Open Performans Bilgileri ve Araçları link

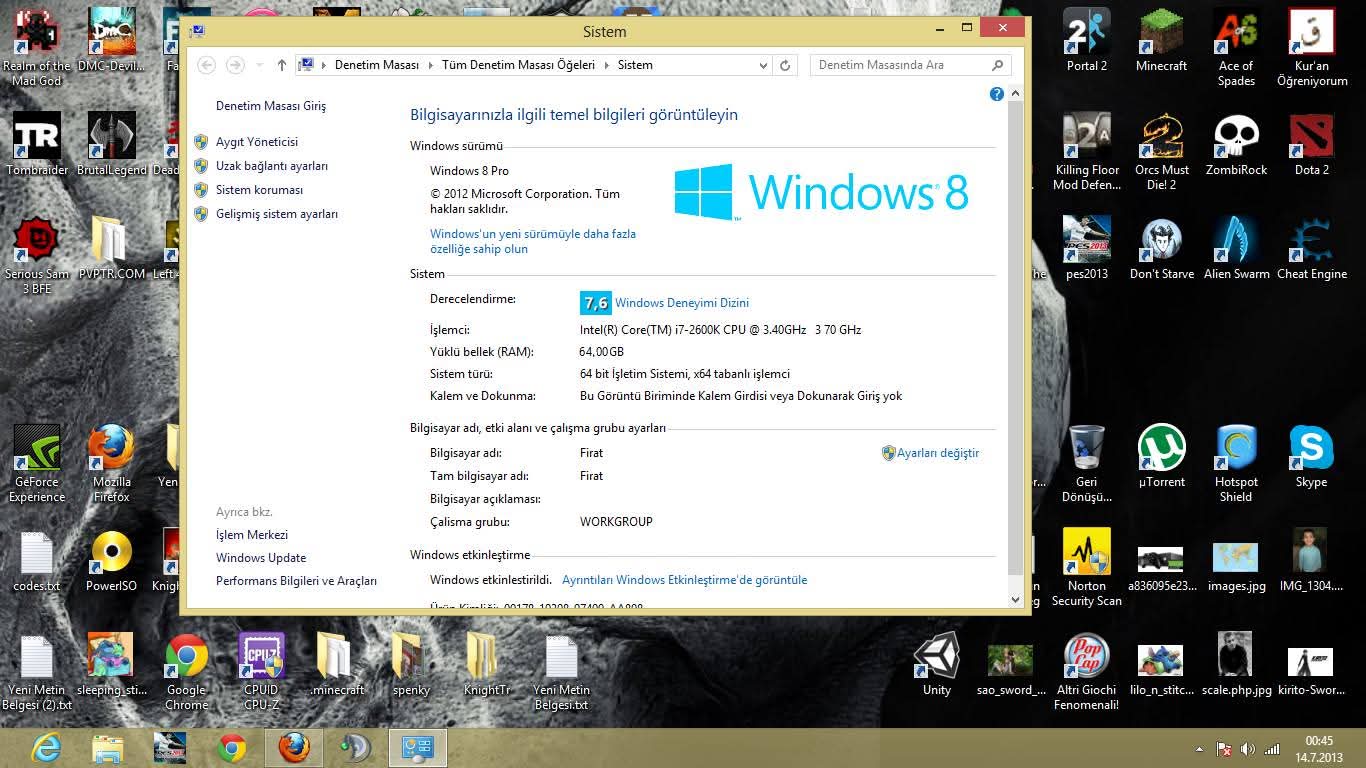point(296,581)
